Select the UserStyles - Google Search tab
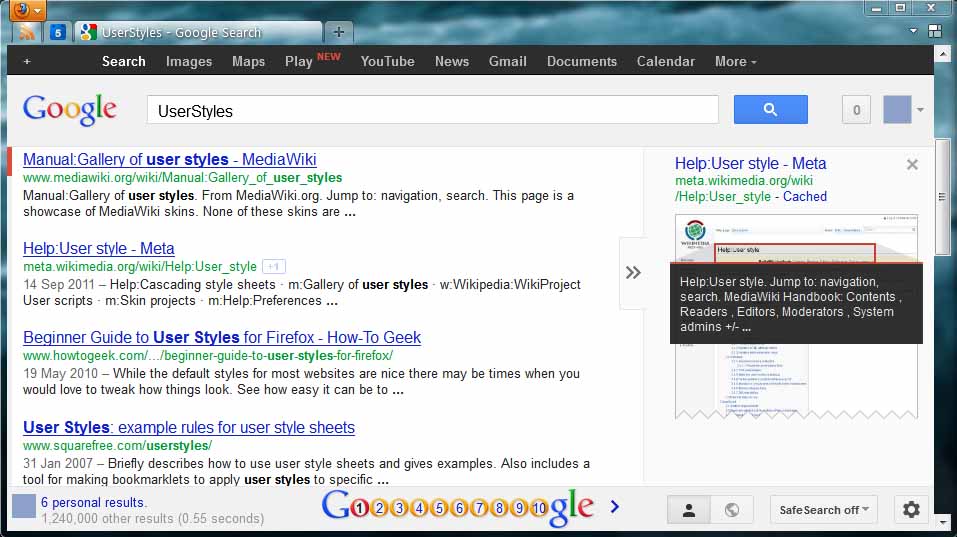 tap(199, 32)
